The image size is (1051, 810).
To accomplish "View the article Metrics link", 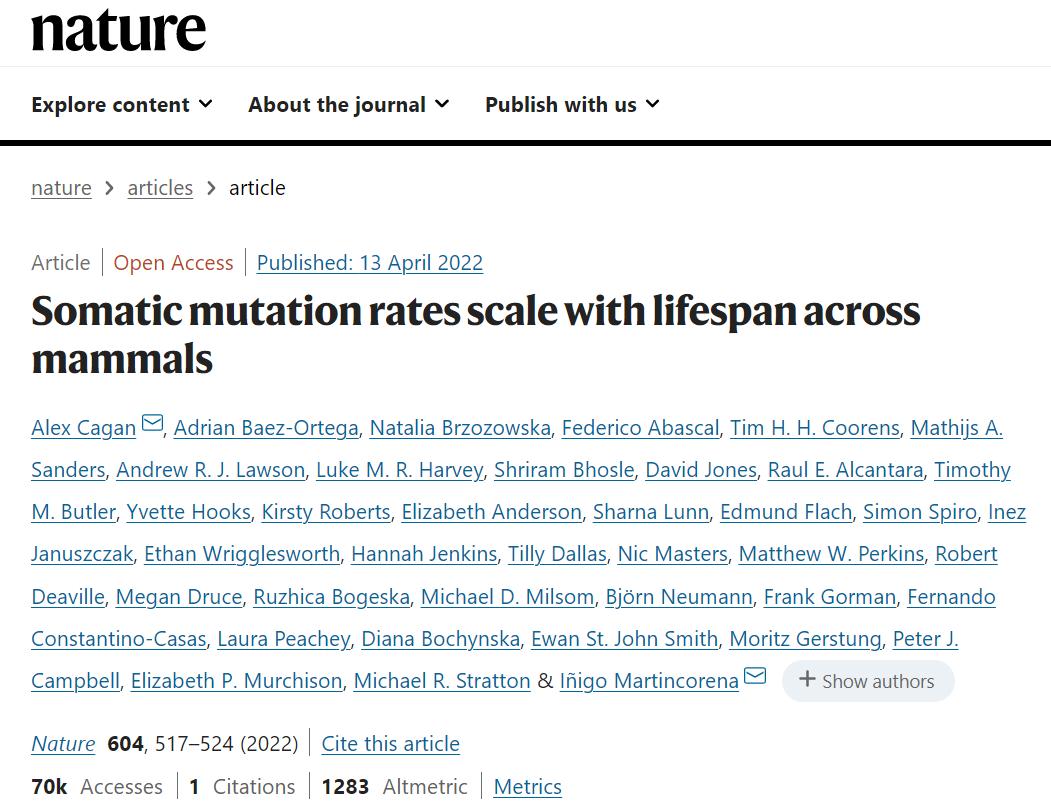I will click(x=528, y=787).
